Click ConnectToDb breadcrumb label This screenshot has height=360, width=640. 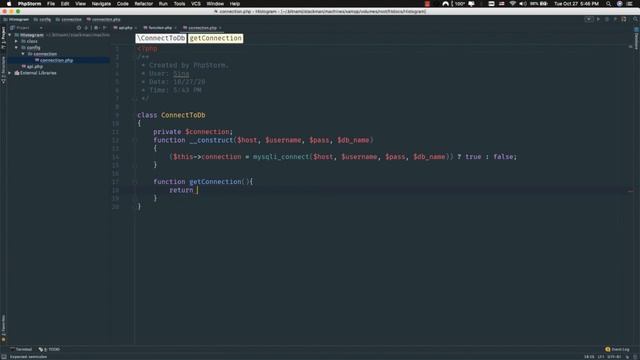point(161,38)
